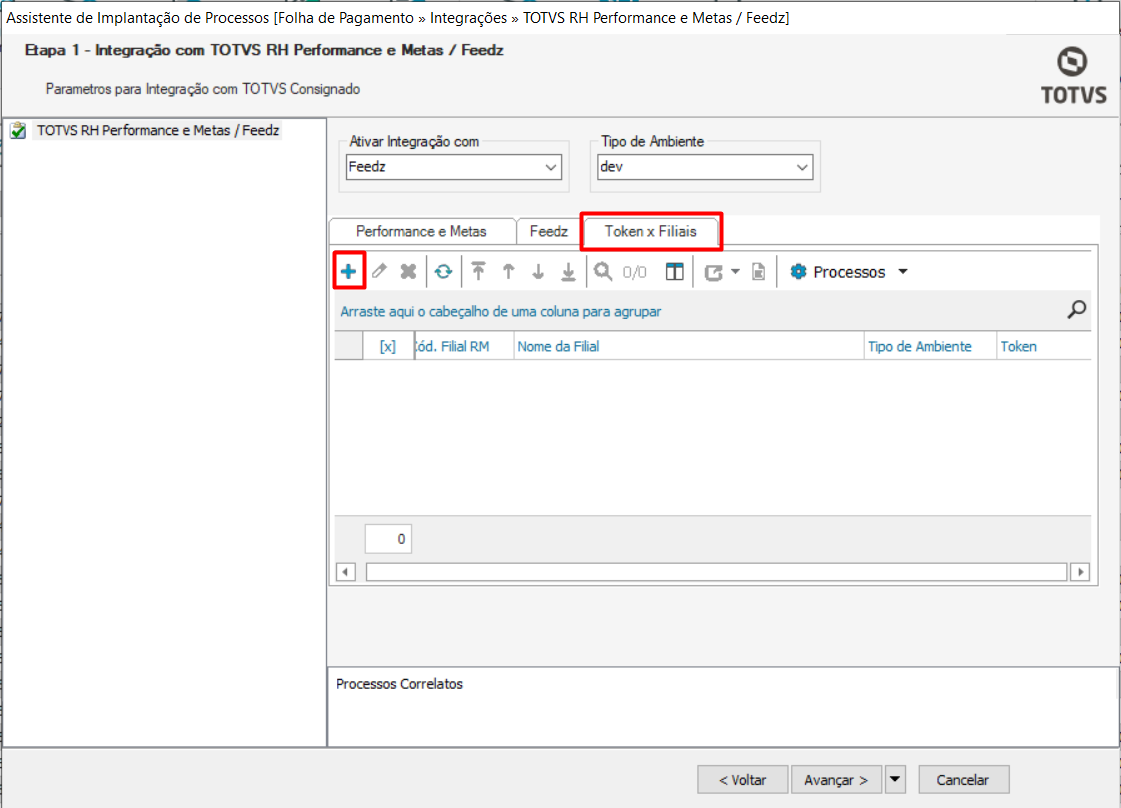Click the horizontal scrollbar right arrow
Screen dimensions: 1121x808
1080,572
